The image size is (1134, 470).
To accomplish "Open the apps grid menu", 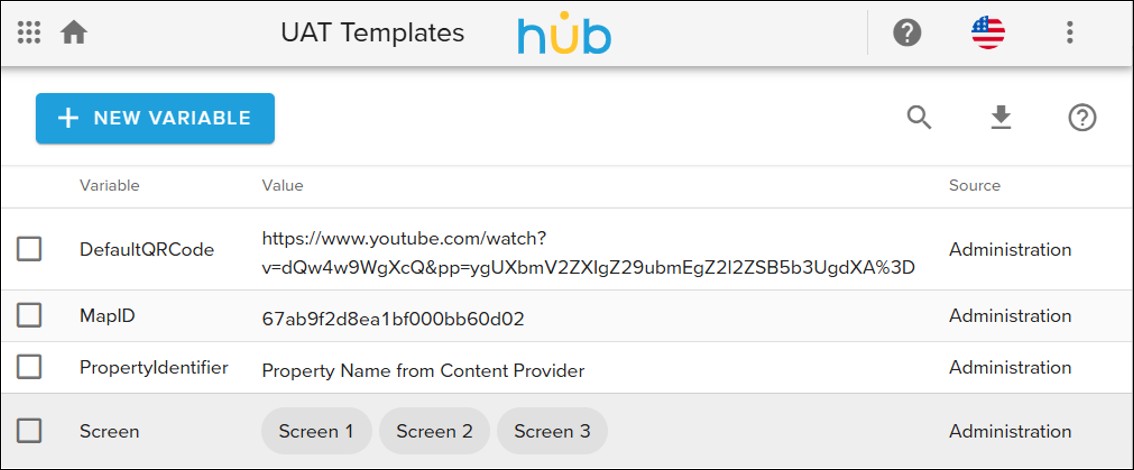I will pos(29,33).
